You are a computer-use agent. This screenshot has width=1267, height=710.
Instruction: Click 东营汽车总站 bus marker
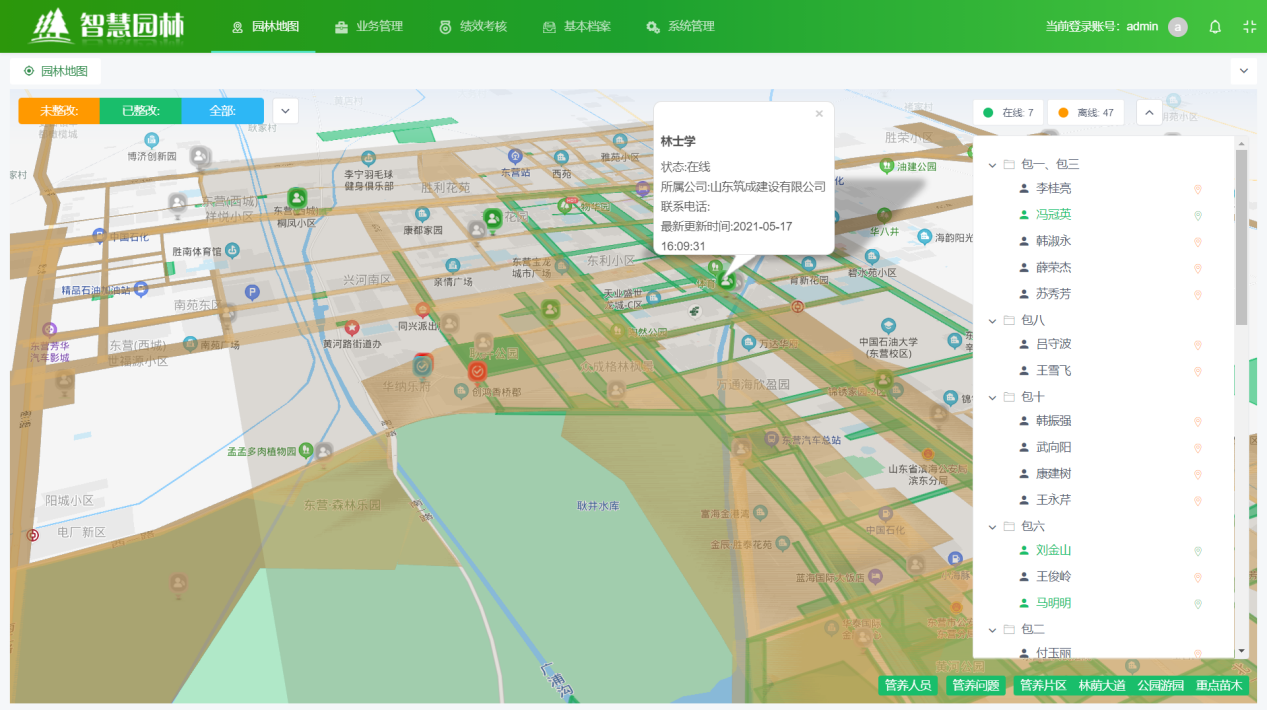[771, 439]
